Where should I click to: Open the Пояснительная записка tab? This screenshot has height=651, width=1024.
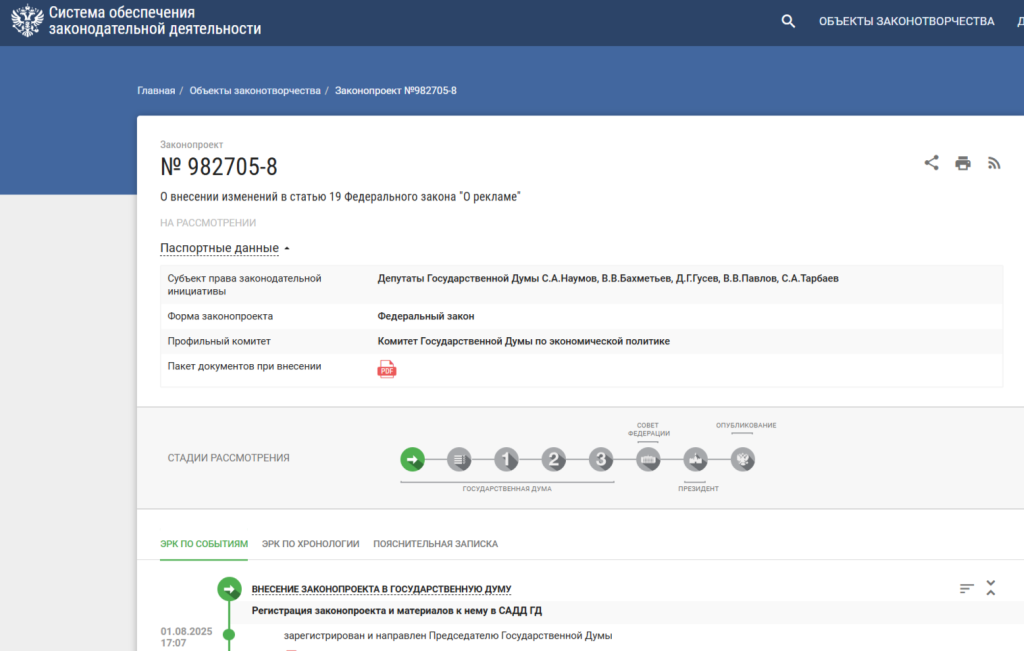(435, 544)
